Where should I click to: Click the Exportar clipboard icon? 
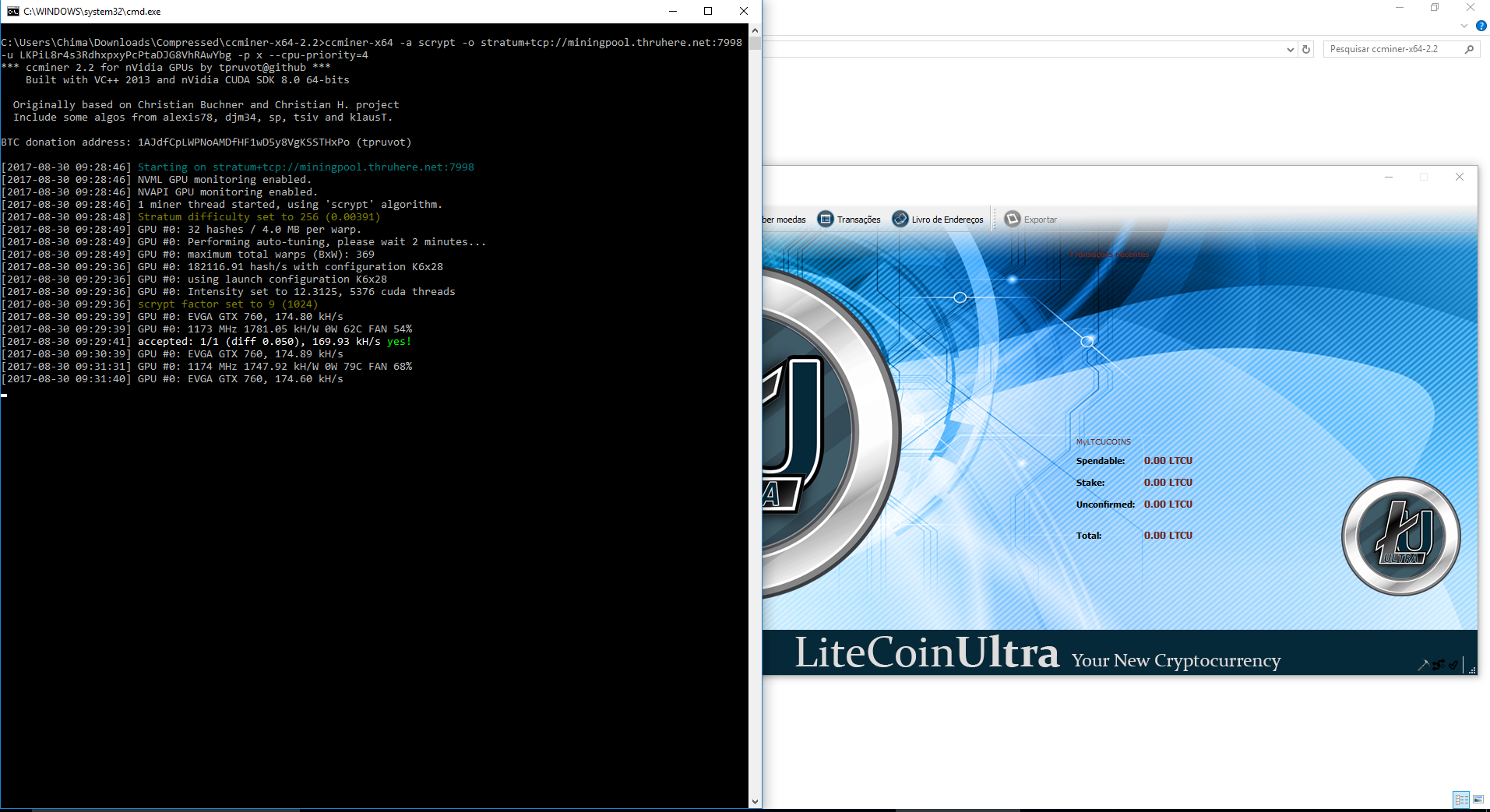[1013, 220]
